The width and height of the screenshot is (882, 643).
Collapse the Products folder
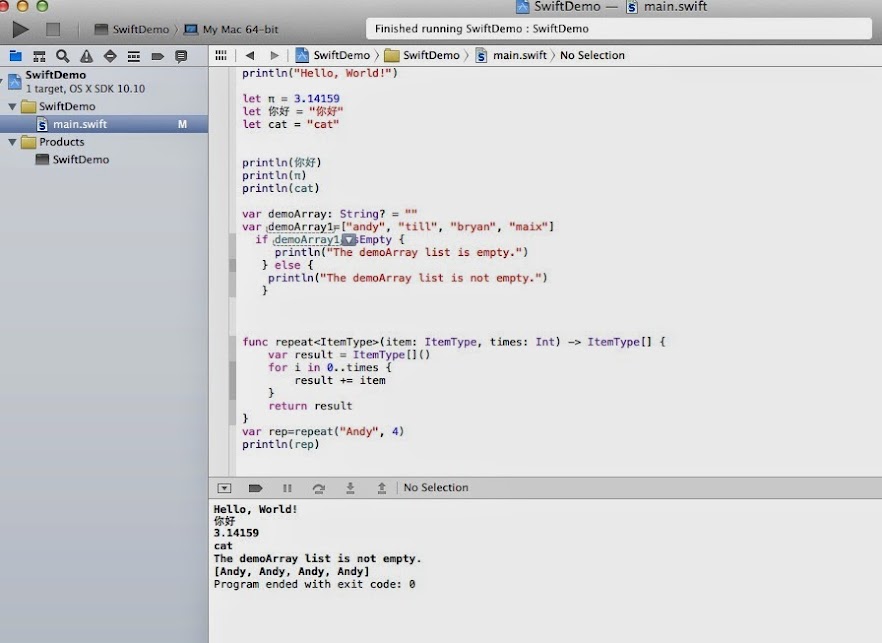pyautogui.click(x=12, y=142)
